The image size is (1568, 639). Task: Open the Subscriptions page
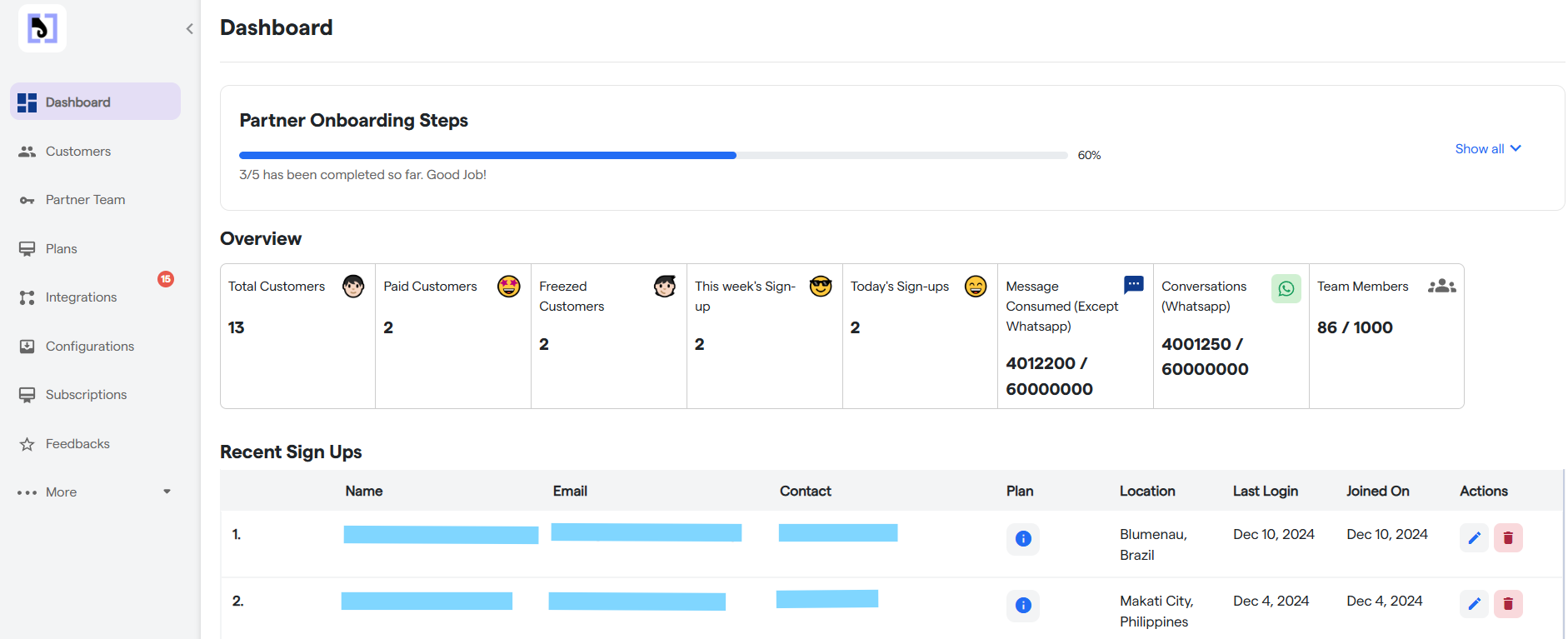tap(86, 395)
